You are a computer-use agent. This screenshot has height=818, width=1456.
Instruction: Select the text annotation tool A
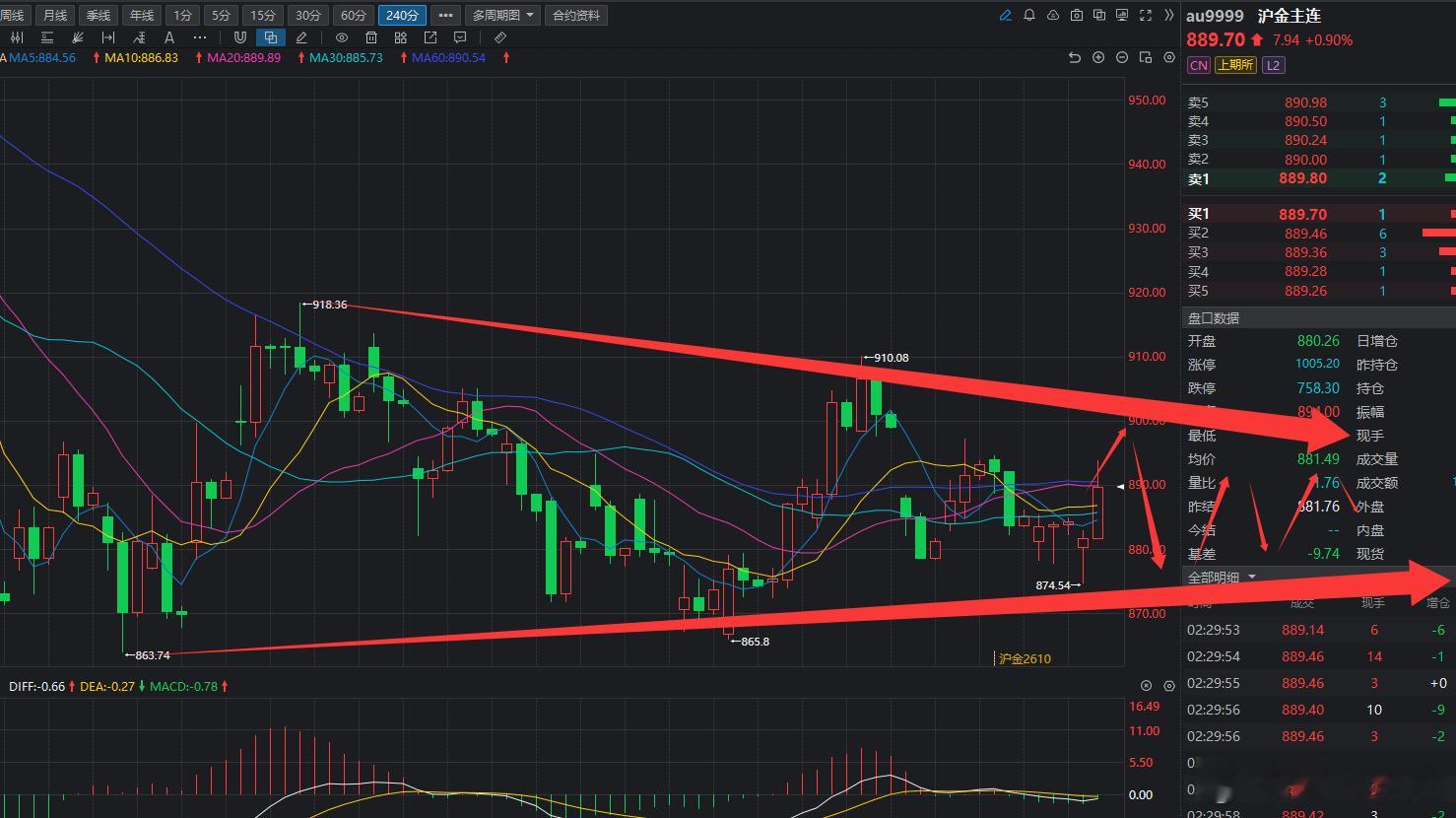[x=169, y=37]
